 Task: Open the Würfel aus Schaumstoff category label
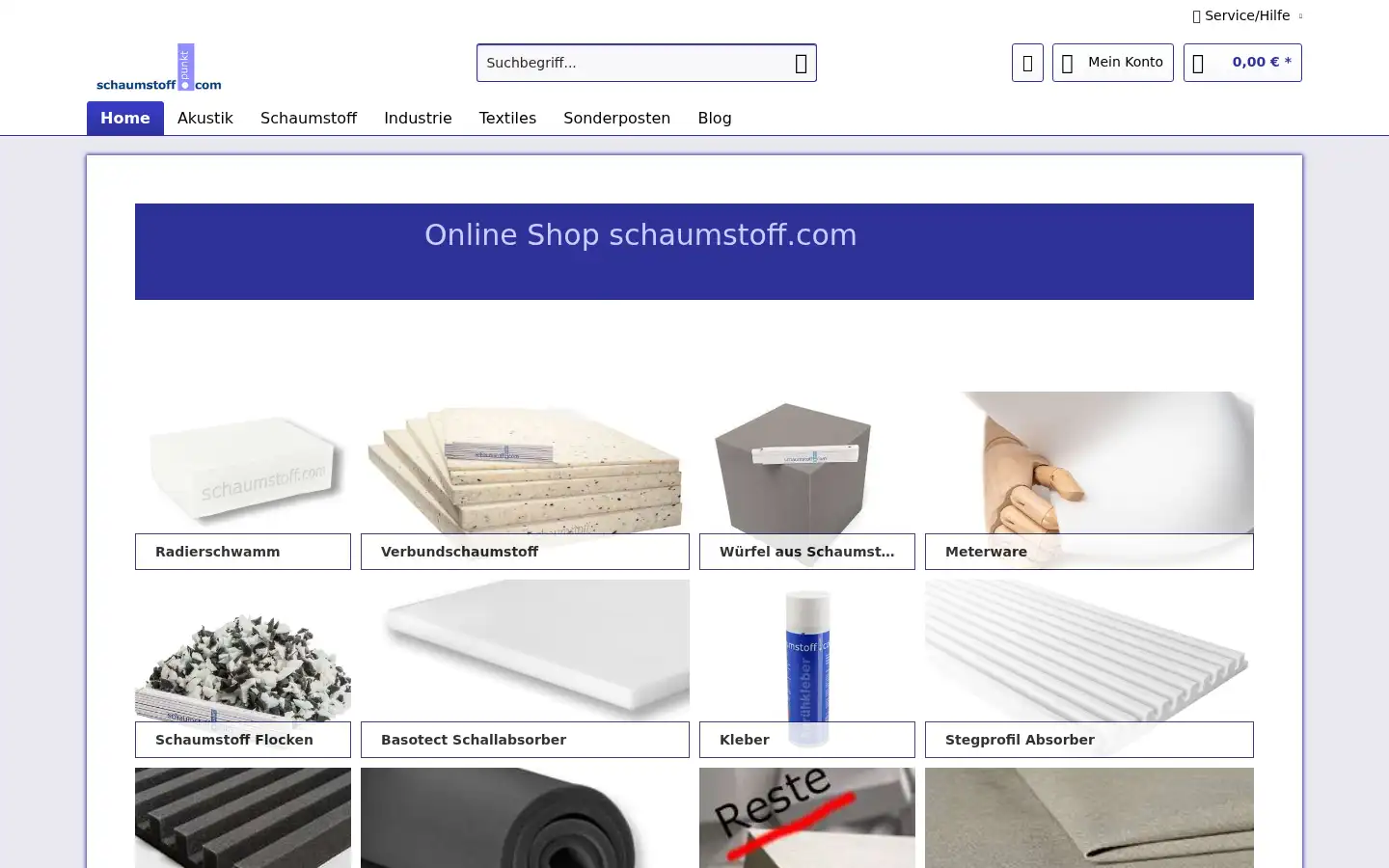pos(807,552)
